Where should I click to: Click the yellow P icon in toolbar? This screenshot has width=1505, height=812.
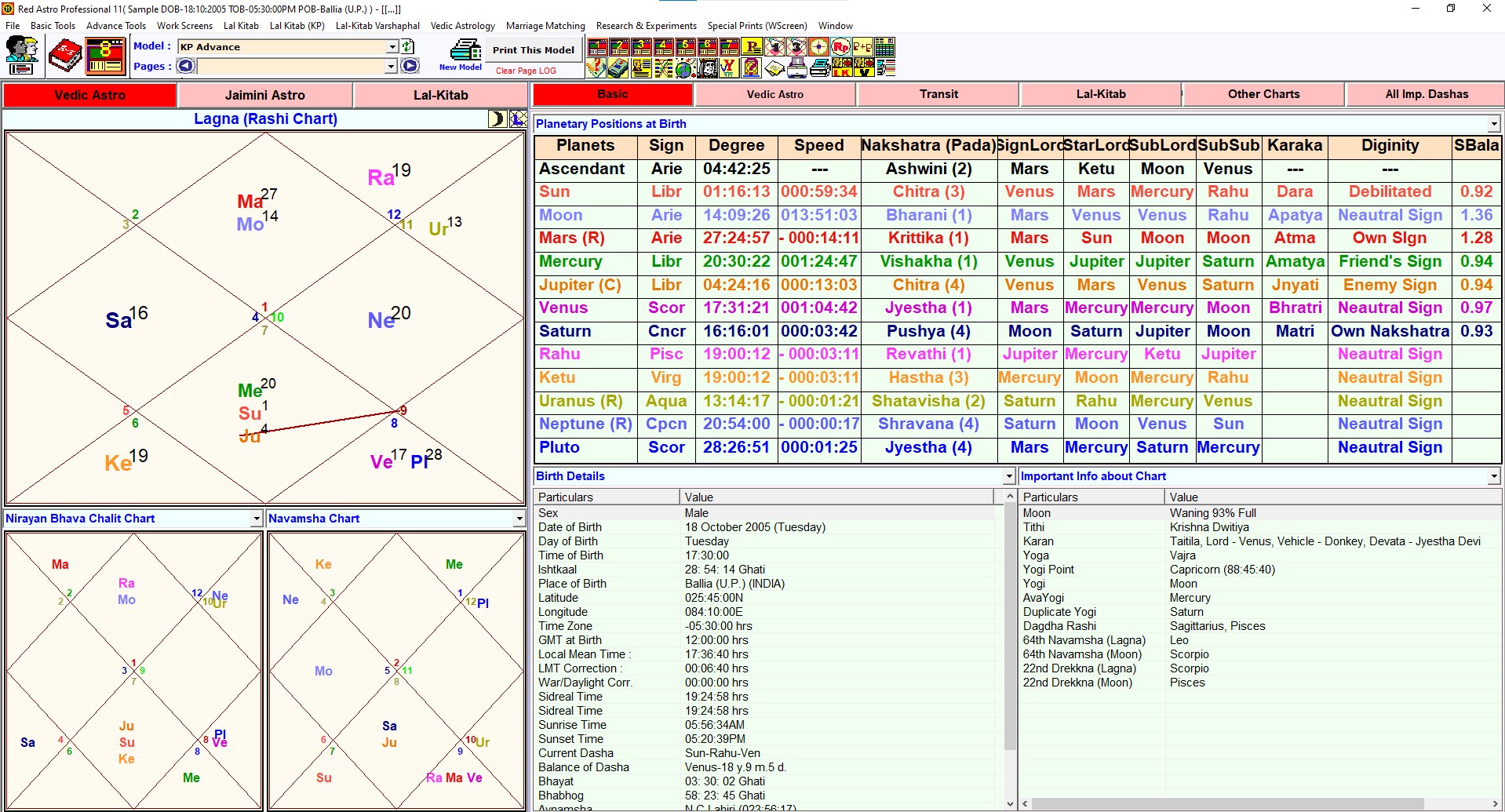[752, 46]
